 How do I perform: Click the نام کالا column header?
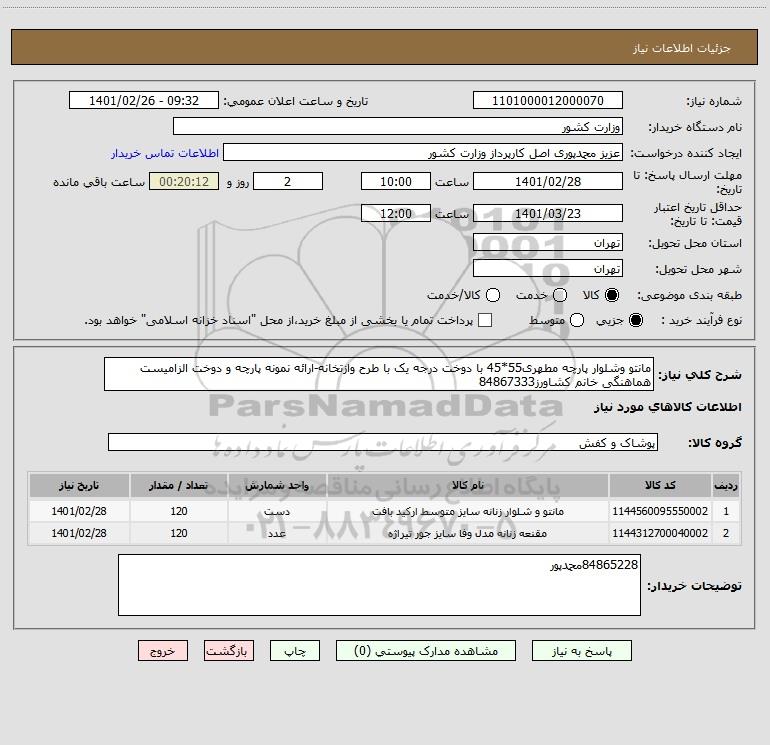(x=468, y=485)
